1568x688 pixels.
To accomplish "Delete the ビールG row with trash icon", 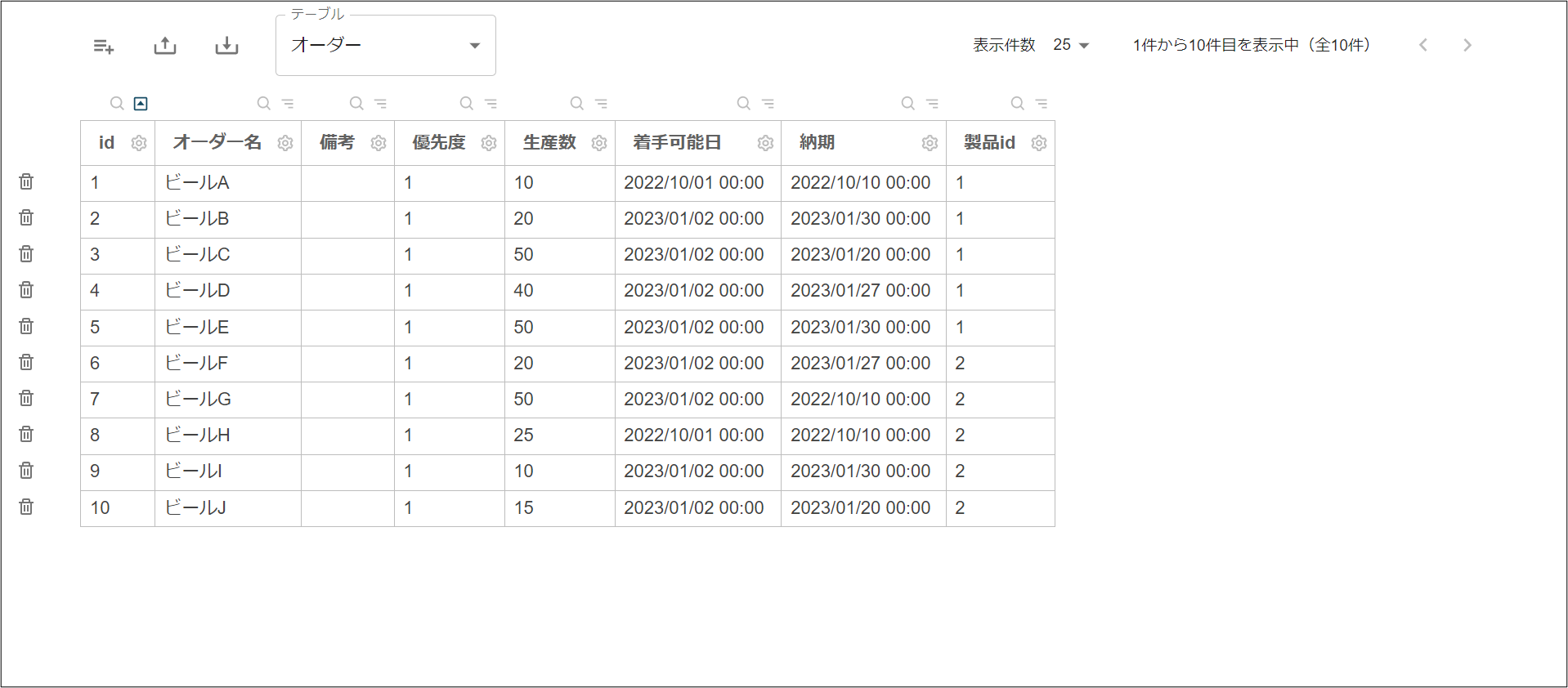I will pyautogui.click(x=26, y=398).
